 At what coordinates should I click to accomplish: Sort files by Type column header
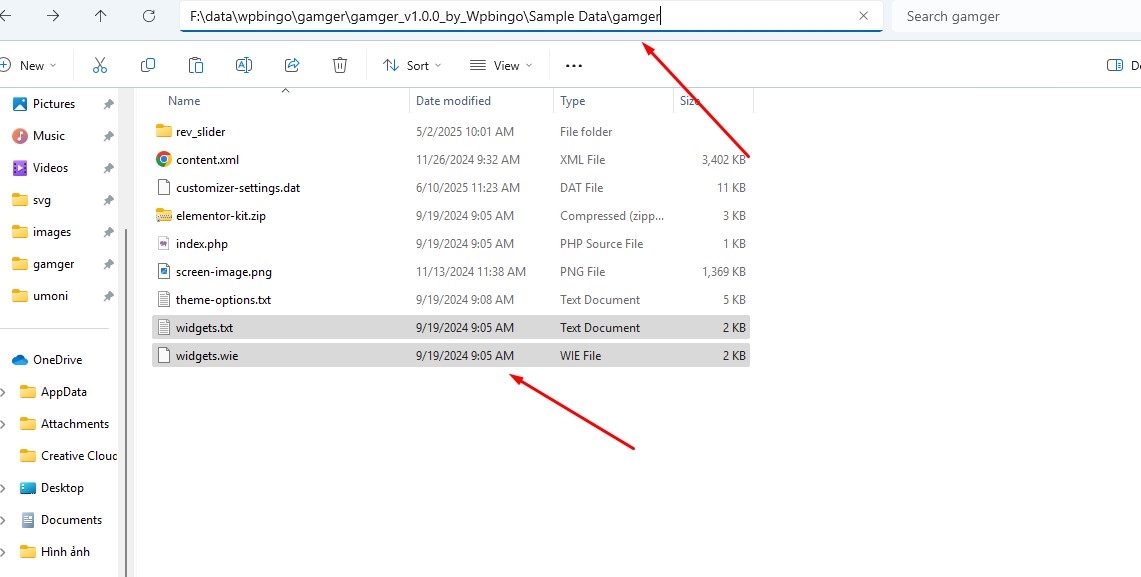(573, 101)
